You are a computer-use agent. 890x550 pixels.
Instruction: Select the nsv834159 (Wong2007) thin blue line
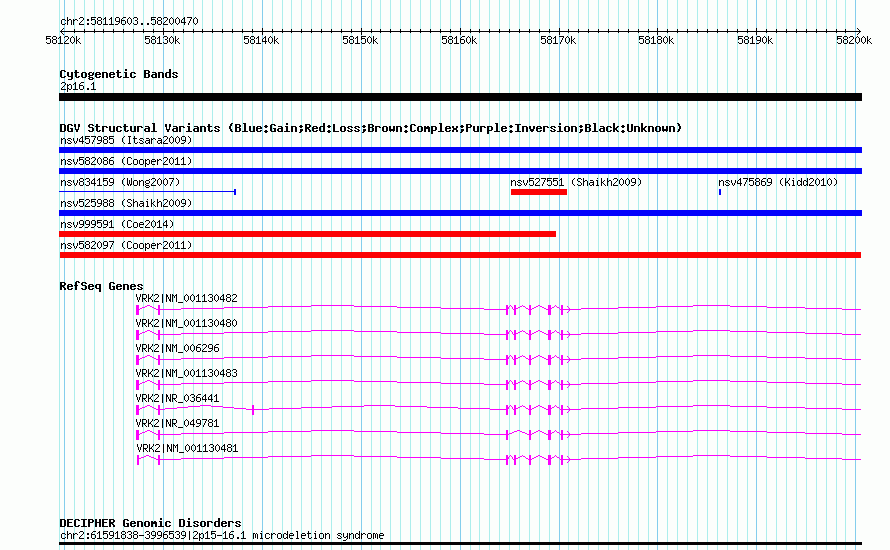(x=148, y=192)
